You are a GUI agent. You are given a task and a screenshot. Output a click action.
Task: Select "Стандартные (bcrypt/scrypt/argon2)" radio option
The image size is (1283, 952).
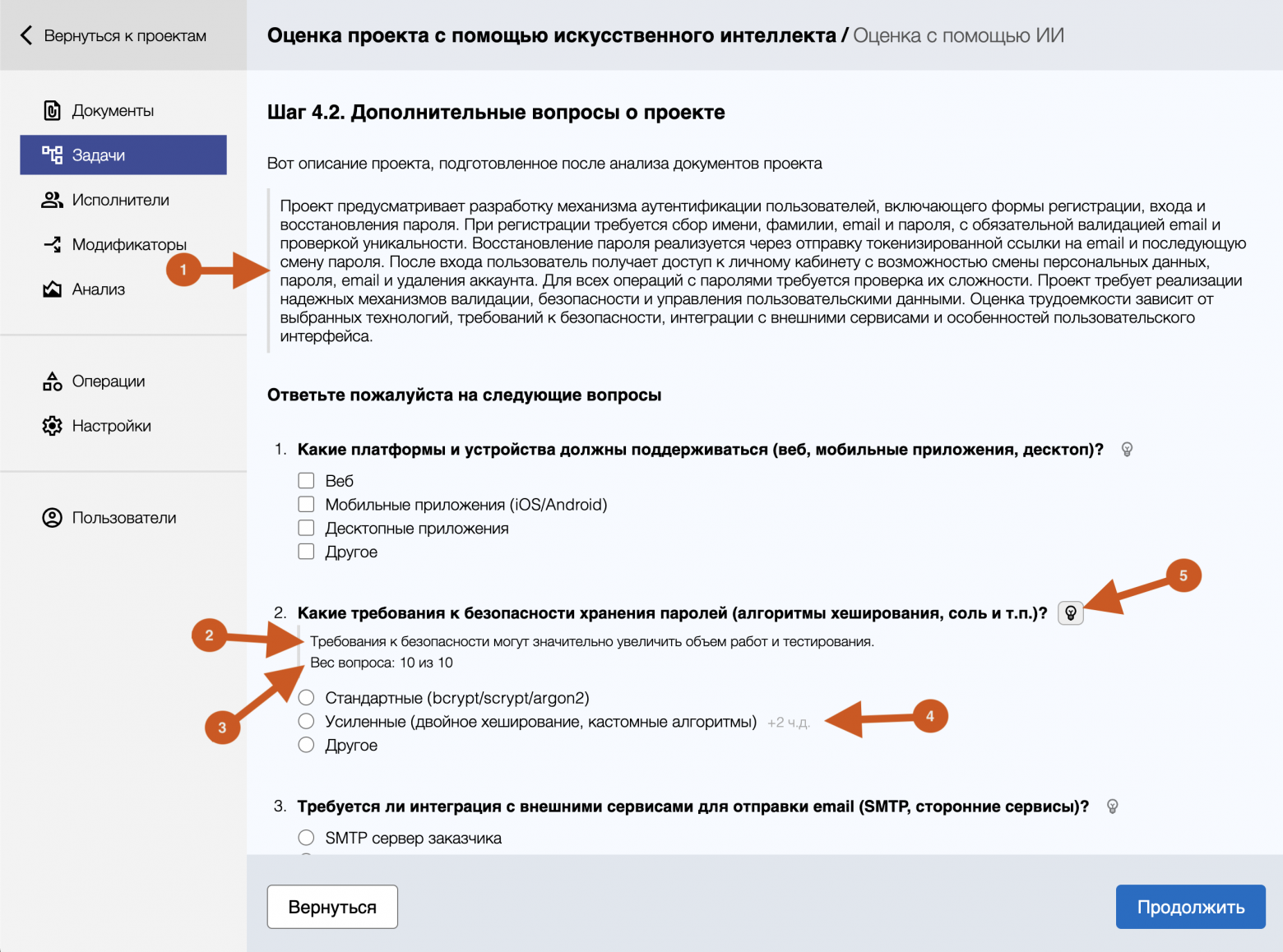(306, 698)
